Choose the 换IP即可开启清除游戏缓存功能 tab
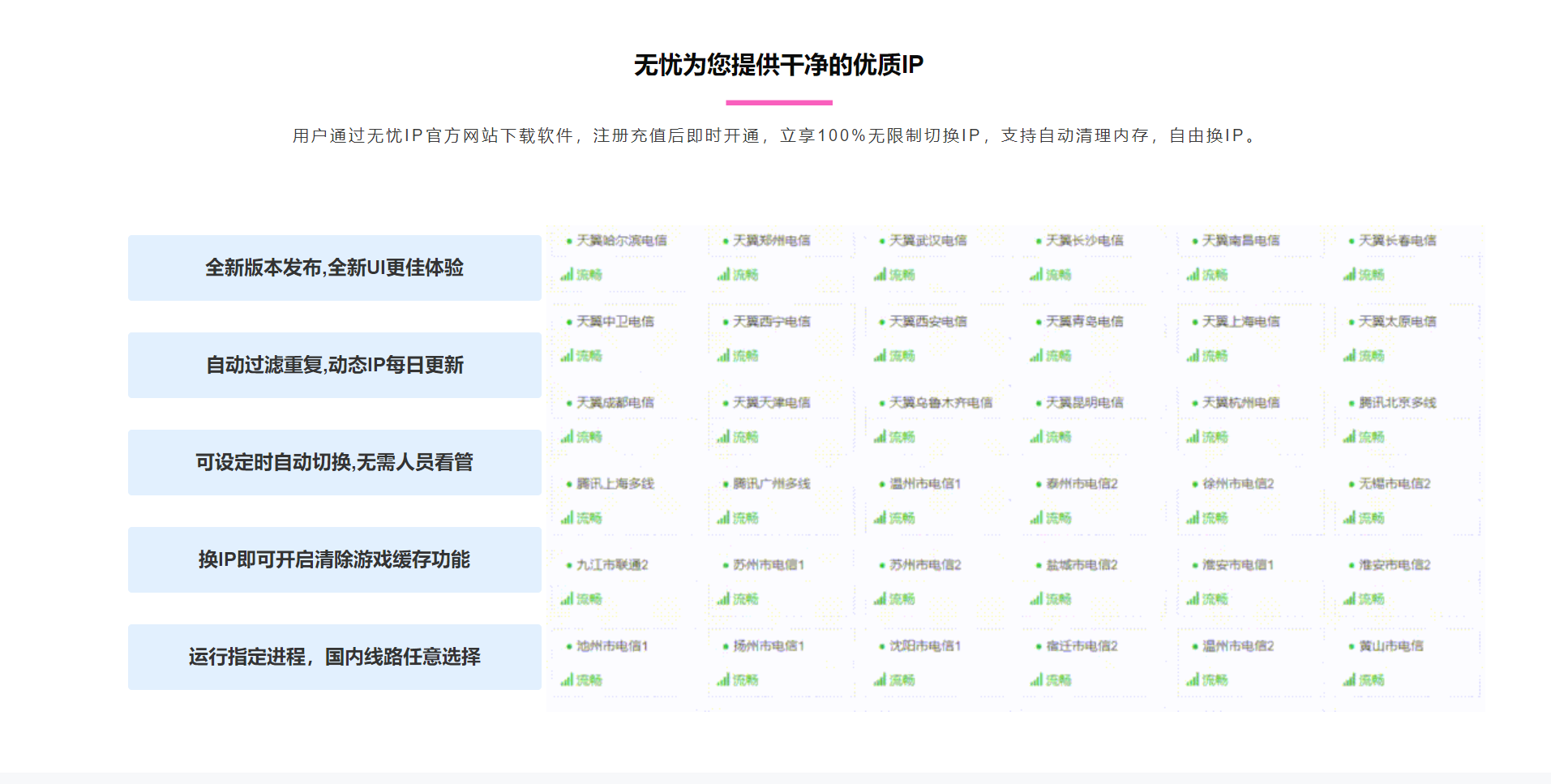The width and height of the screenshot is (1551, 784). tap(334, 559)
